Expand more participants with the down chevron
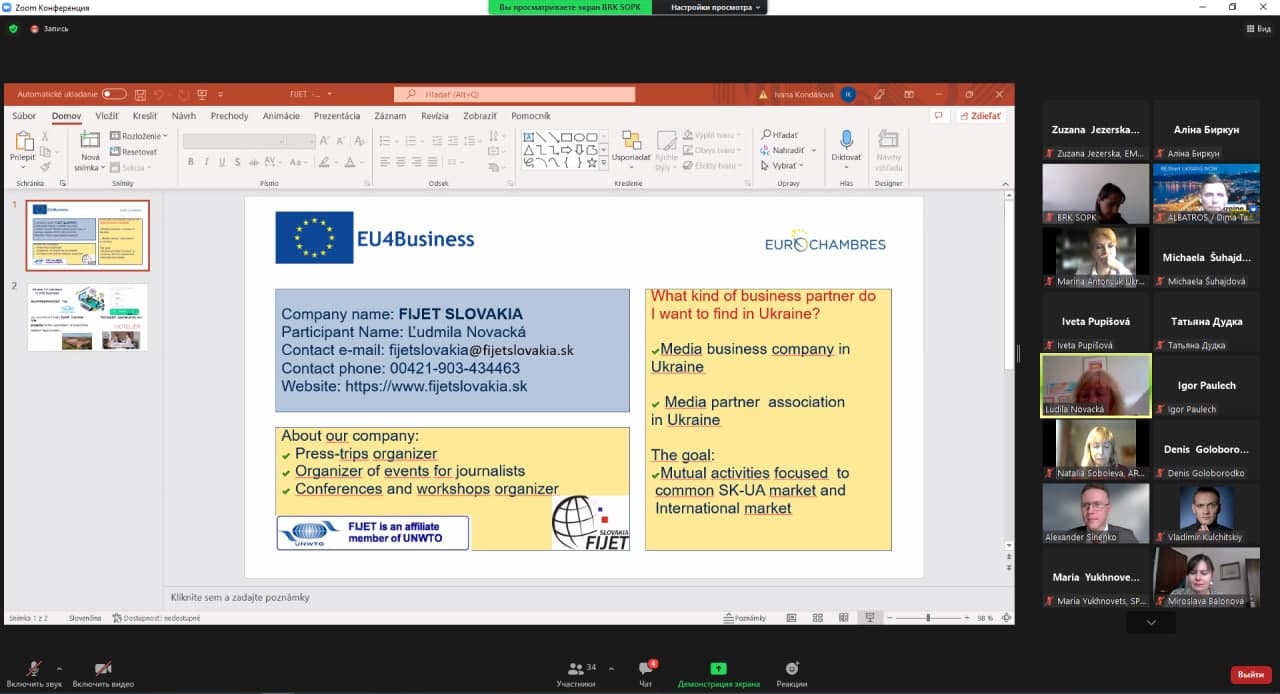1280x694 pixels. pyautogui.click(x=1151, y=622)
